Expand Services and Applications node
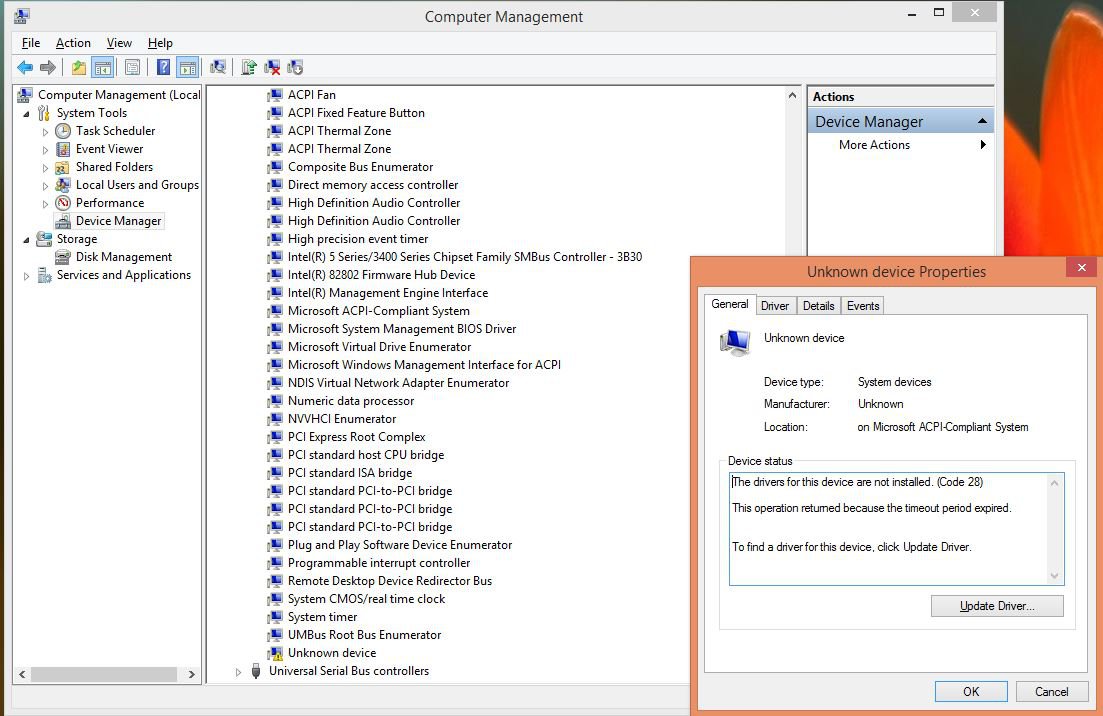The height and width of the screenshot is (716, 1103). click(x=27, y=276)
